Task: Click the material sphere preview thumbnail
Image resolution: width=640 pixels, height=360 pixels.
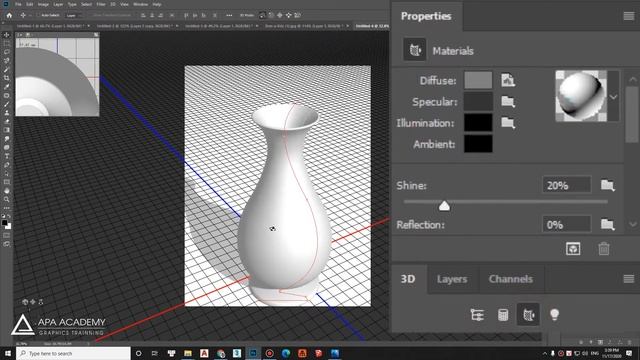Action: click(x=581, y=96)
